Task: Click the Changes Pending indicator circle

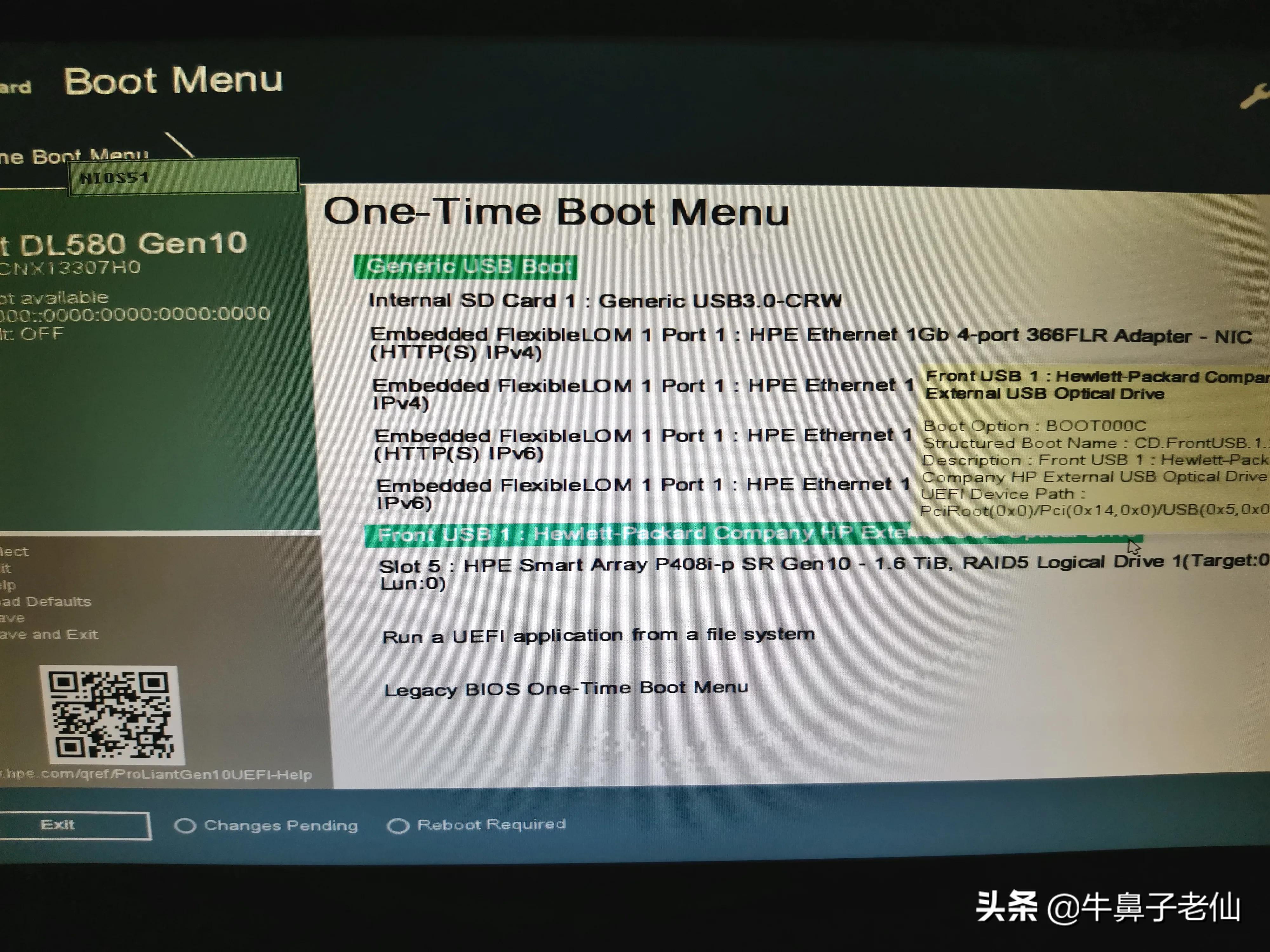Action: [185, 826]
